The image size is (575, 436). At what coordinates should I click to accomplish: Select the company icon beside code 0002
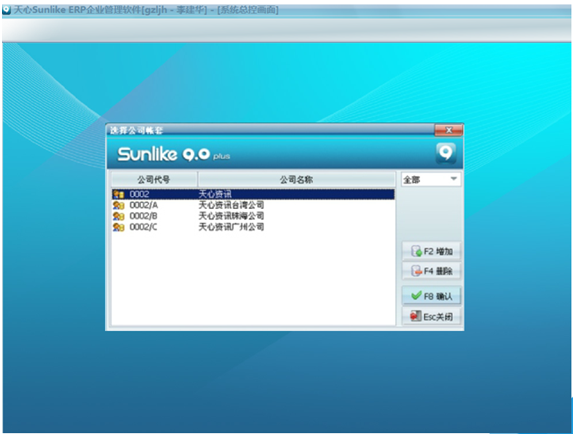click(118, 194)
